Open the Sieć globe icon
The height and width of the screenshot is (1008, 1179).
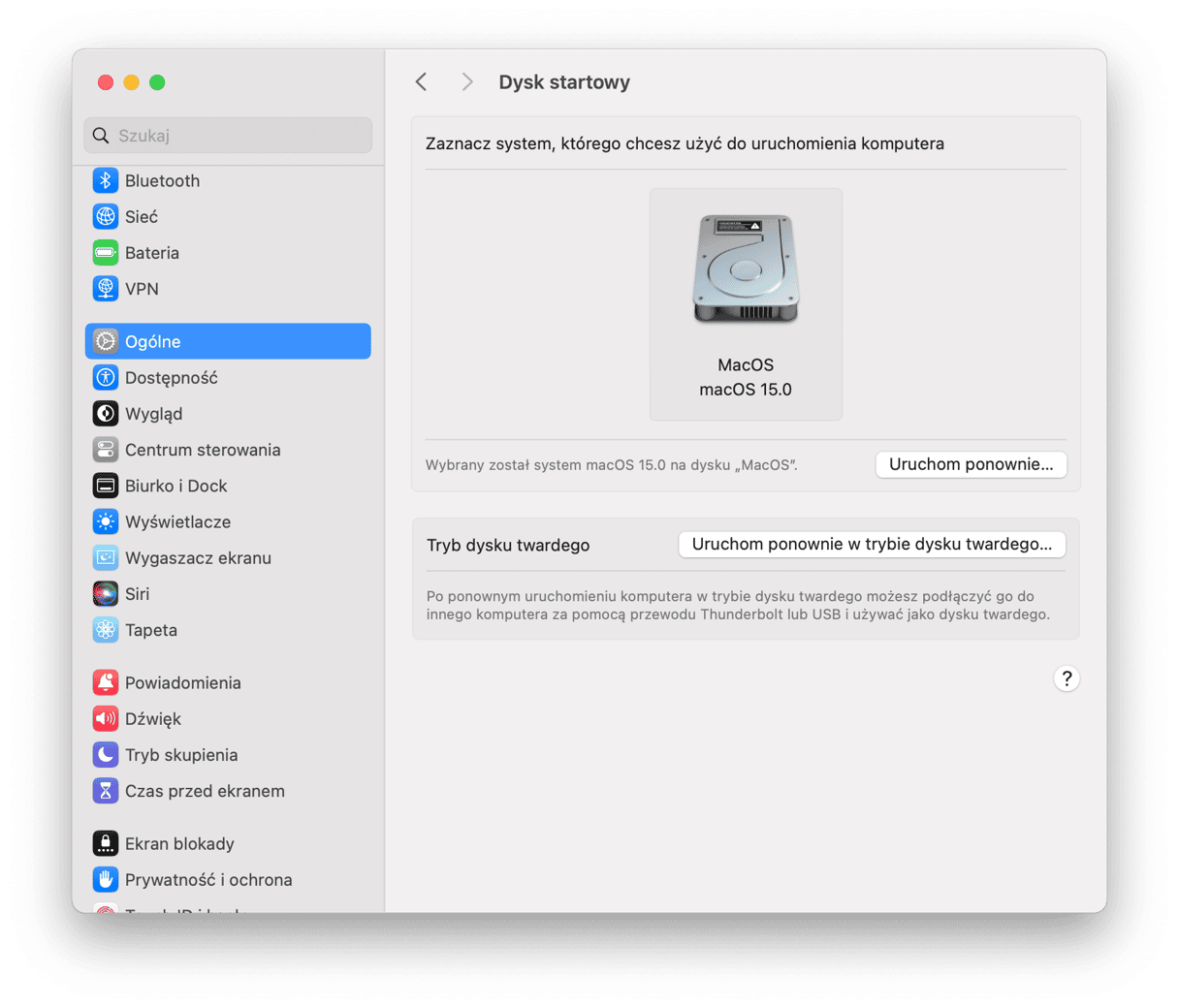pyautogui.click(x=106, y=217)
